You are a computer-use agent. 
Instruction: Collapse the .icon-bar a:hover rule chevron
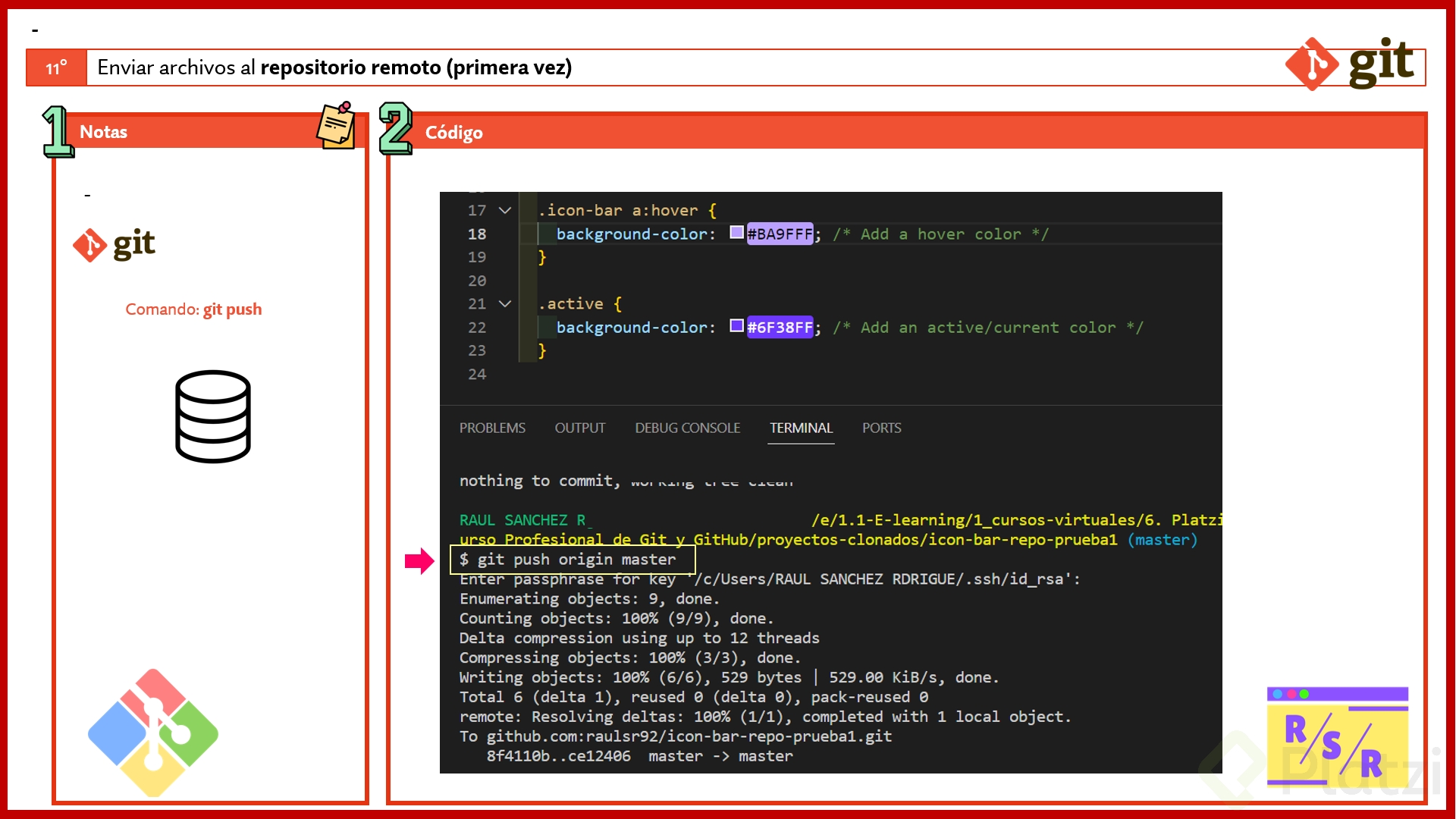505,210
